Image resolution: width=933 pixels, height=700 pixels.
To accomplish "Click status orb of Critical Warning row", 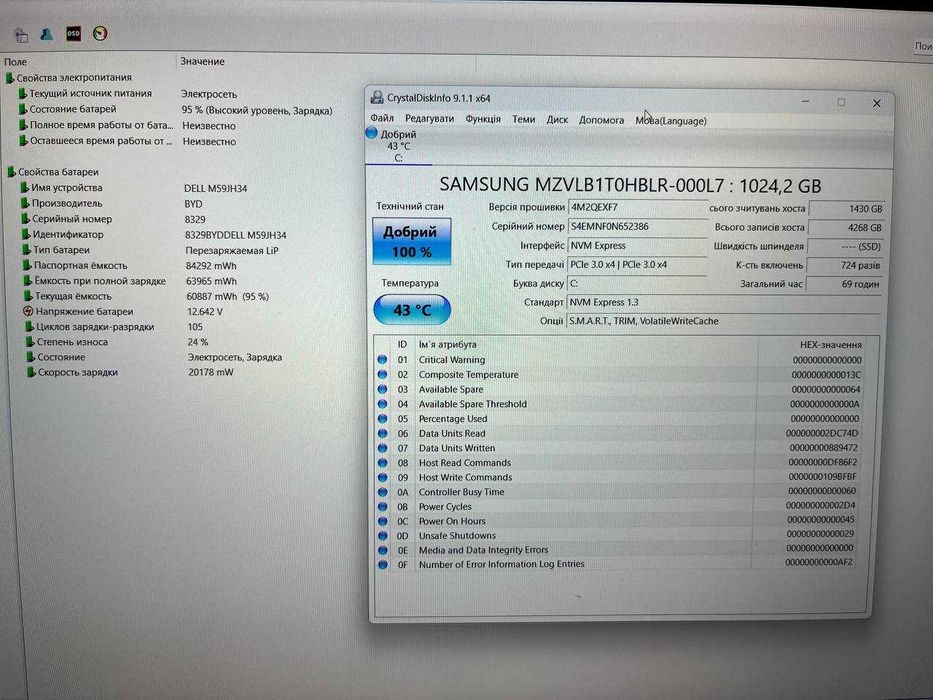I will [382, 360].
